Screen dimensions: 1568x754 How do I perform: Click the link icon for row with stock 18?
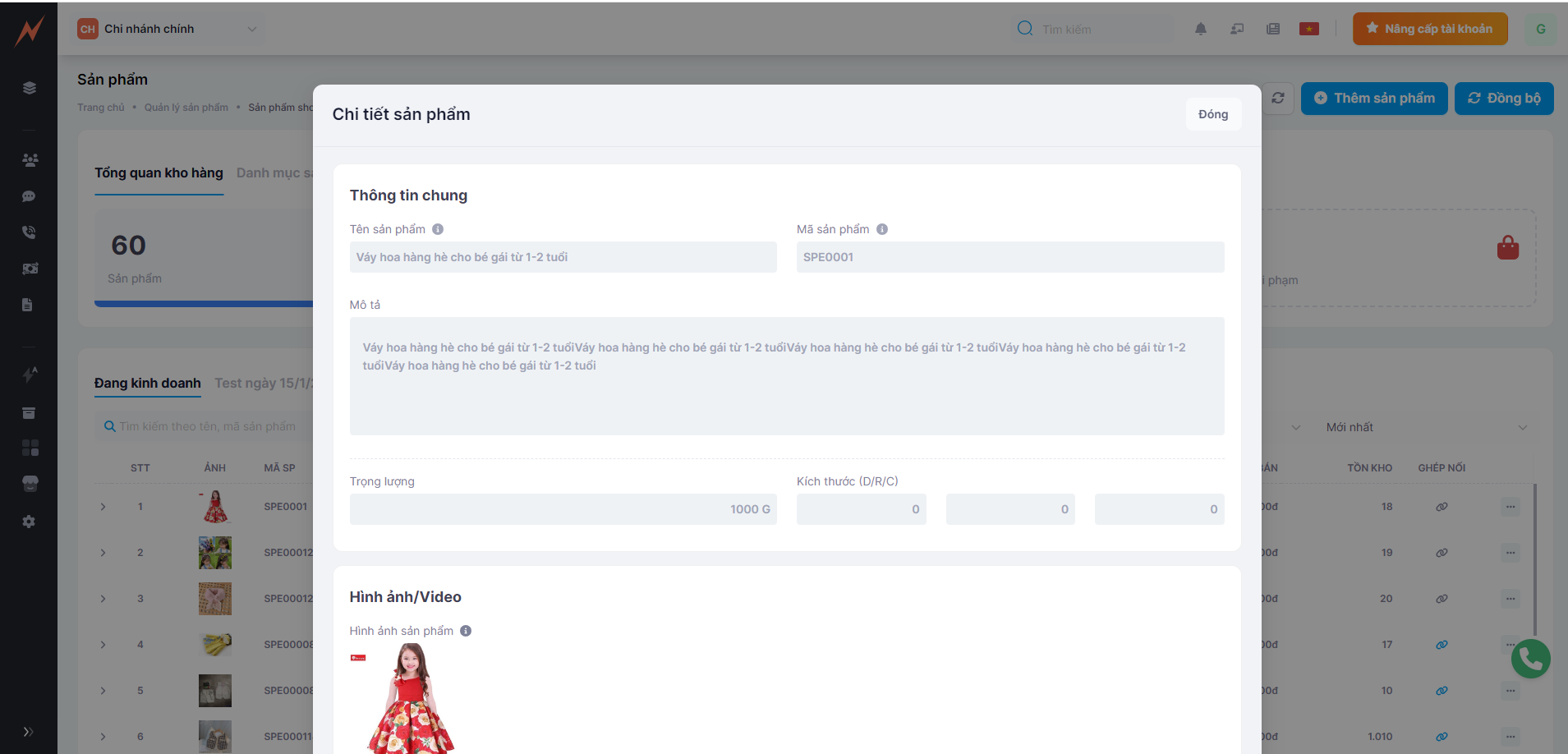coord(1441,507)
